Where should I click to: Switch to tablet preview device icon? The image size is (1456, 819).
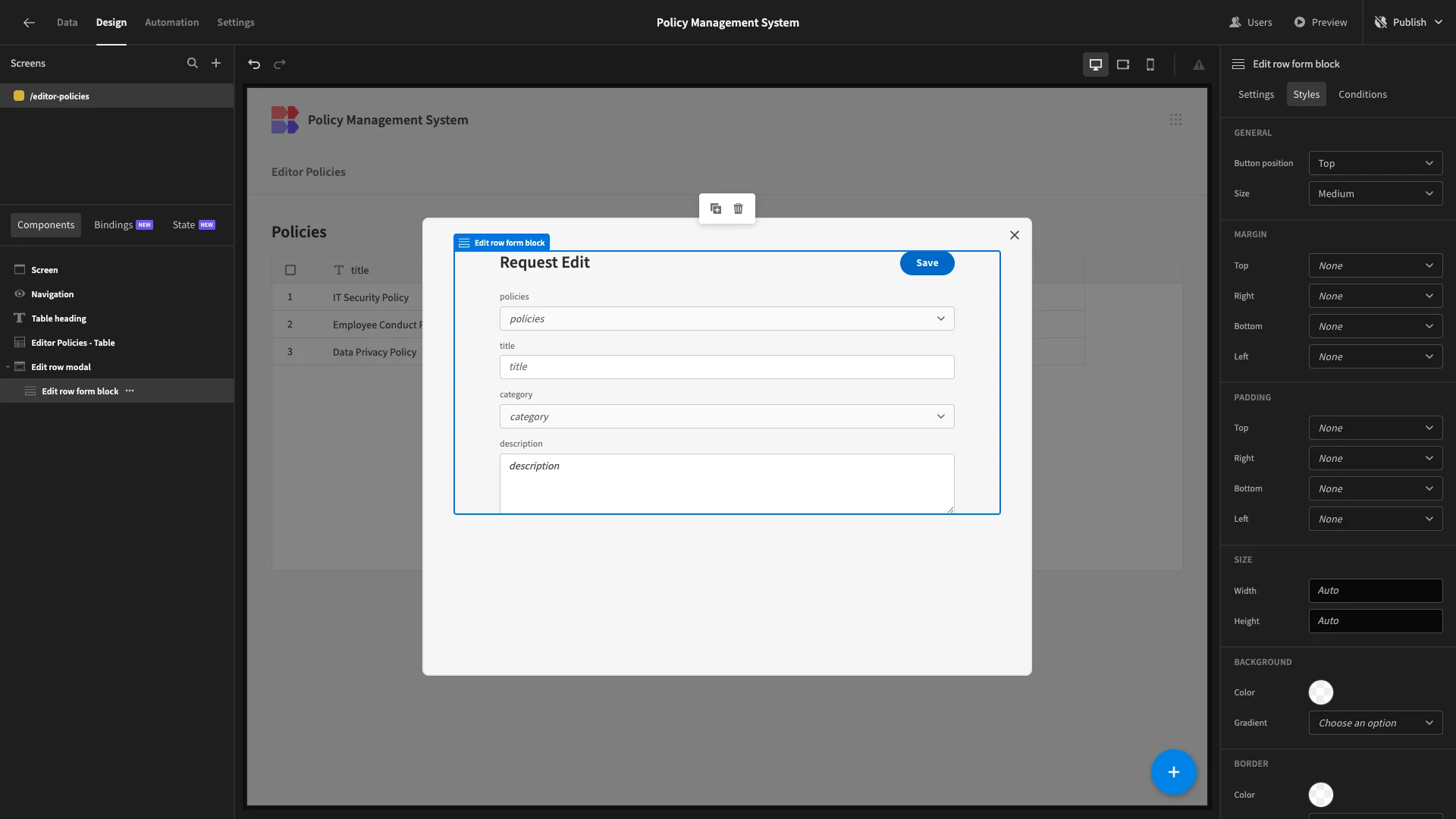tap(1123, 64)
